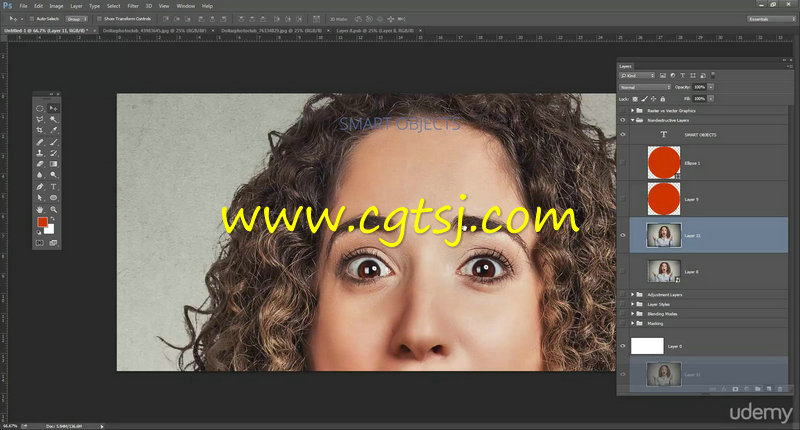Select the Blur tool
Image resolution: width=800 pixels, height=430 pixels.
[40, 175]
